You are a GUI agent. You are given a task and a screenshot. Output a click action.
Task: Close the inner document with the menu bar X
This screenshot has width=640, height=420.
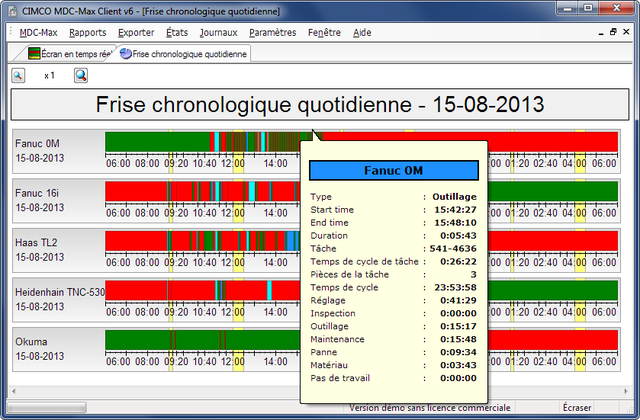tap(626, 32)
